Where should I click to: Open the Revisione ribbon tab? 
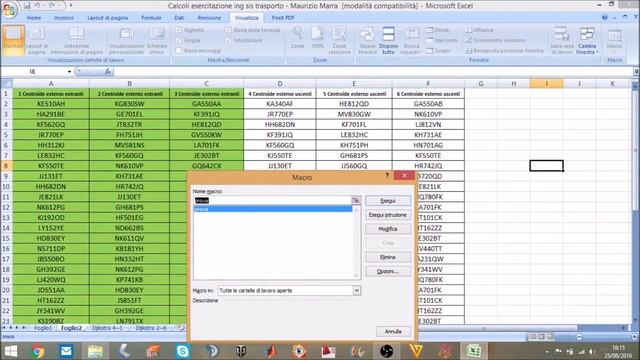[x=209, y=18]
